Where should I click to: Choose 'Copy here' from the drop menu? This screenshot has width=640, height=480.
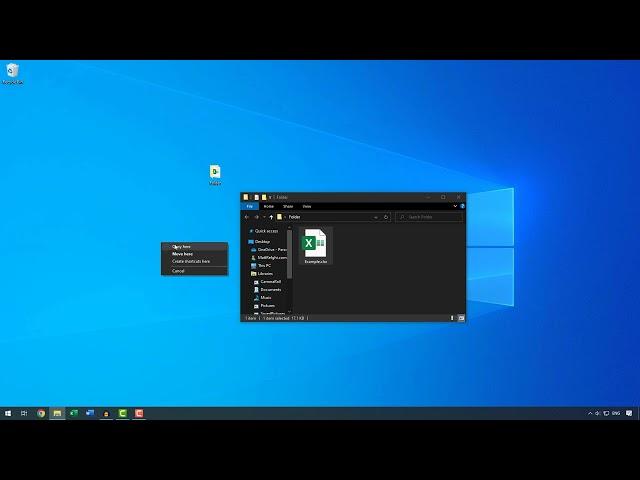coord(194,247)
